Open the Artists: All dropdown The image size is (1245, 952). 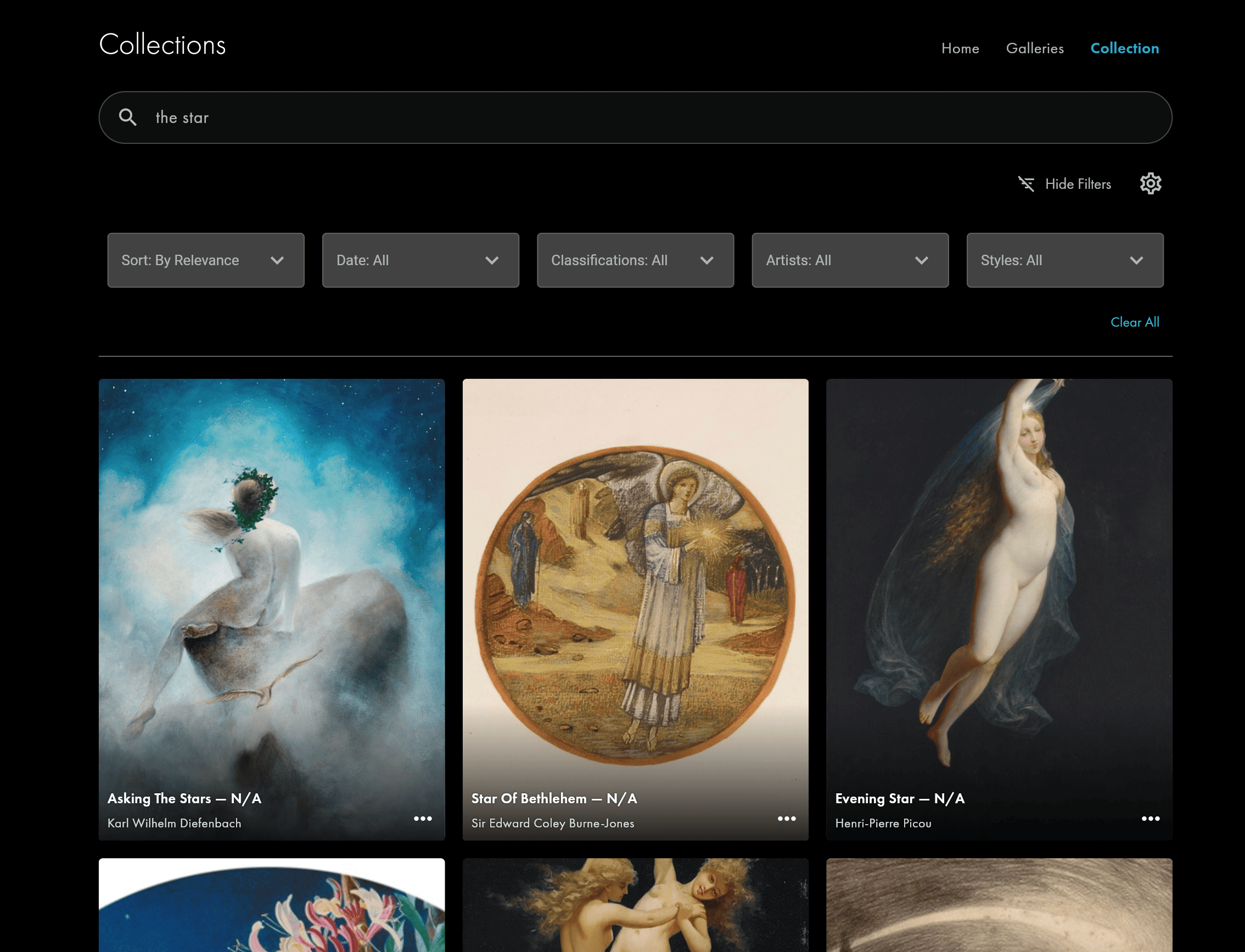tap(850, 260)
